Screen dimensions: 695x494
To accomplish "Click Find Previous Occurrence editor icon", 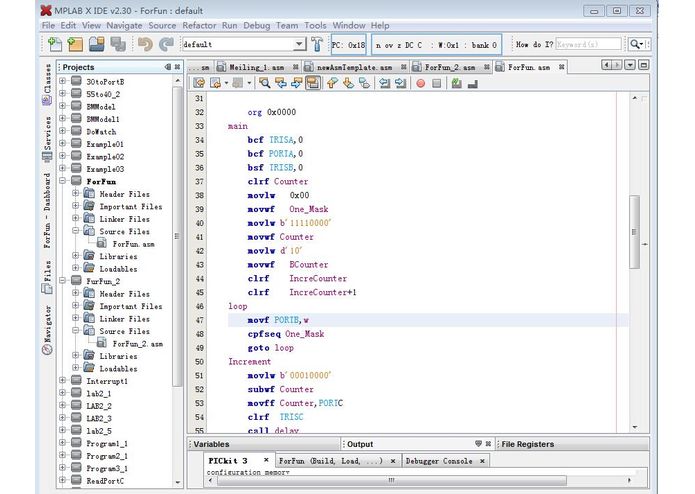I will (x=281, y=83).
